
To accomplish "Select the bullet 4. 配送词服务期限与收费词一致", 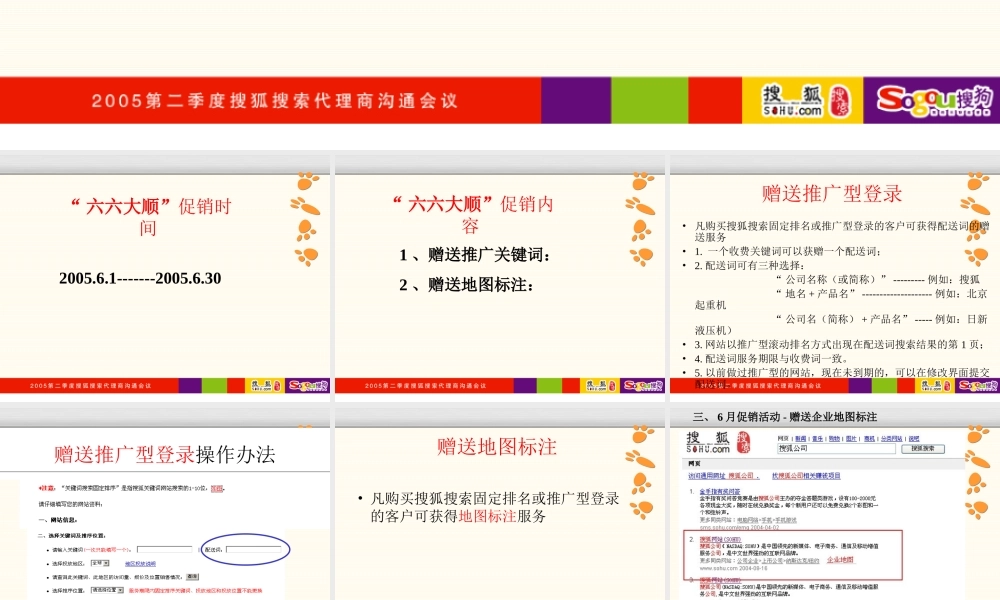I will click(771, 359).
